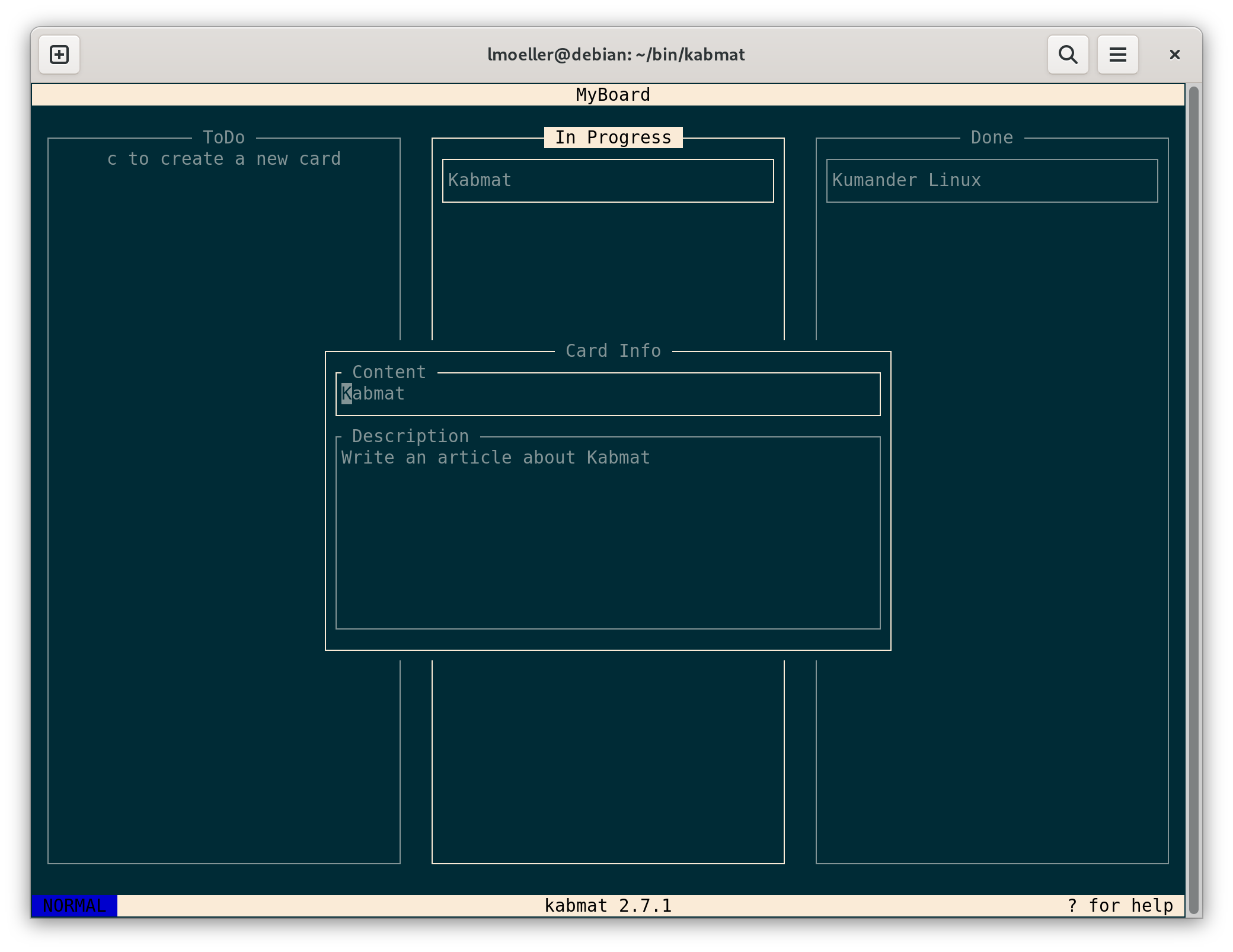Click the NORMAL mode indicator
The height and width of the screenshot is (952, 1233).
[x=75, y=906]
